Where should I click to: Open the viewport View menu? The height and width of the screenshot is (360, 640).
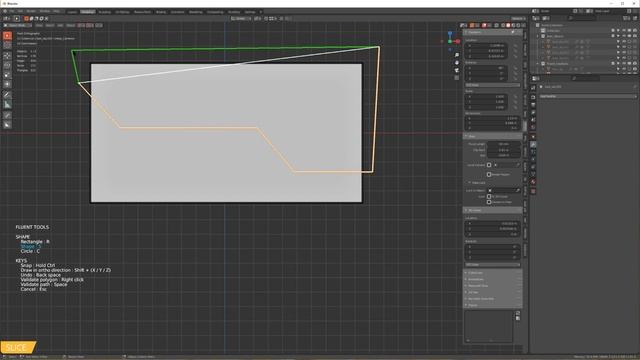(39, 25)
